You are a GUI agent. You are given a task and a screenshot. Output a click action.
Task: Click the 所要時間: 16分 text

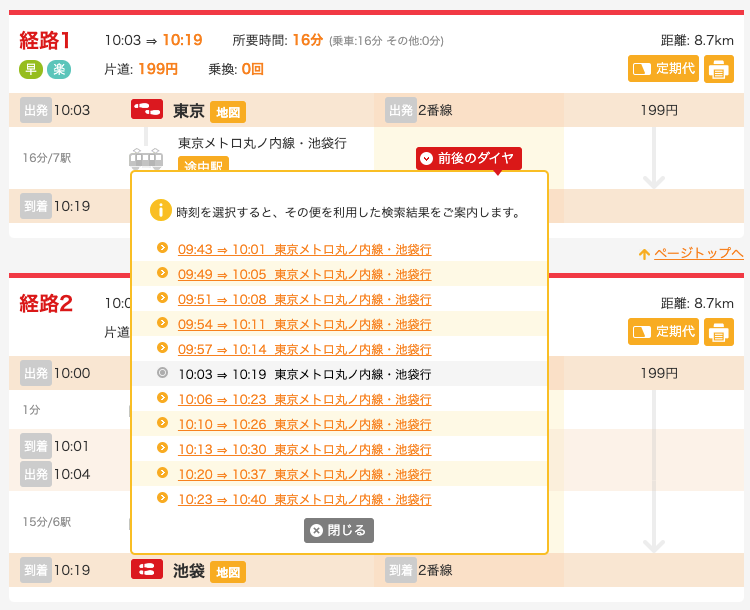278,40
